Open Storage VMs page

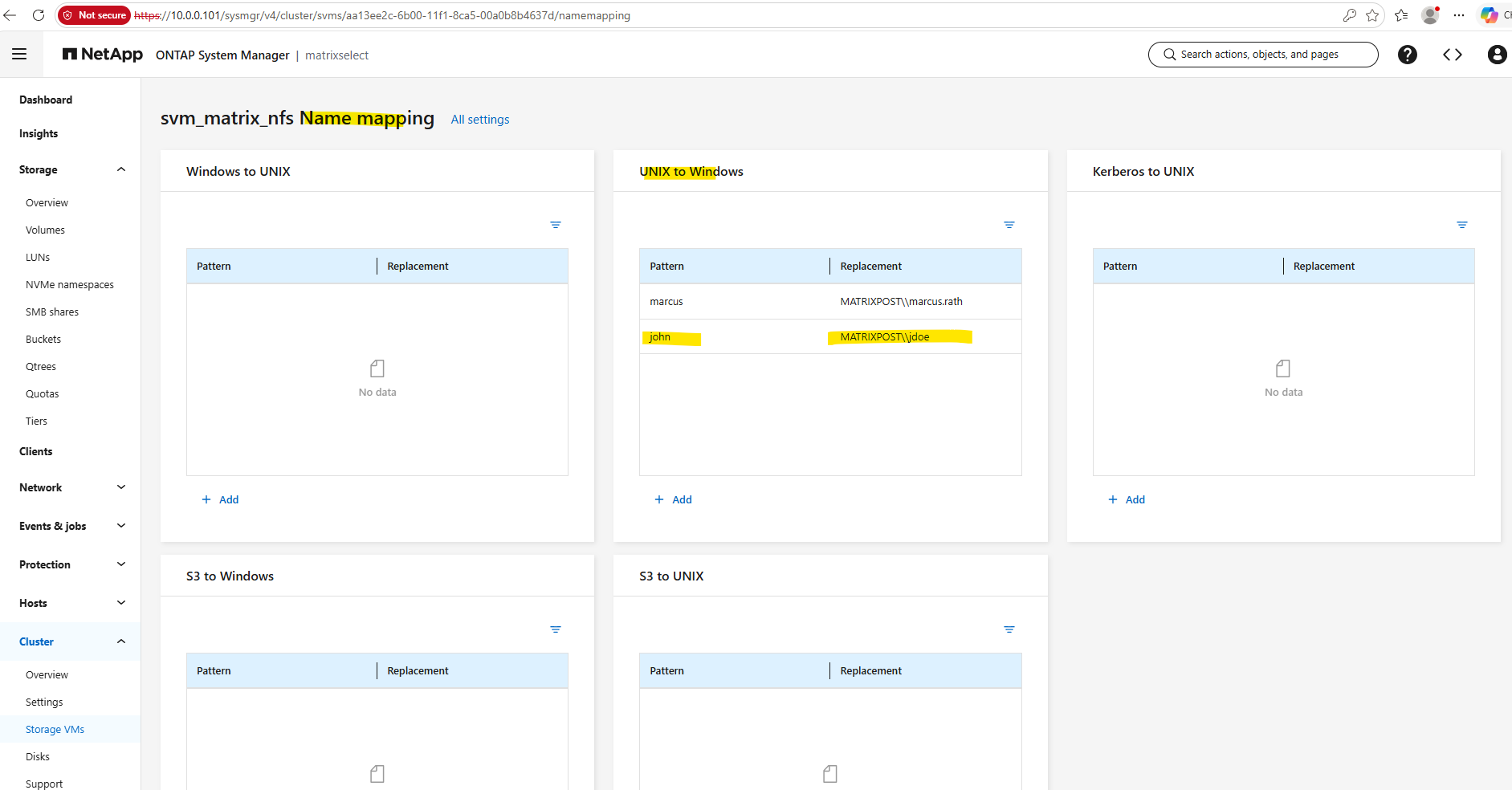55,730
